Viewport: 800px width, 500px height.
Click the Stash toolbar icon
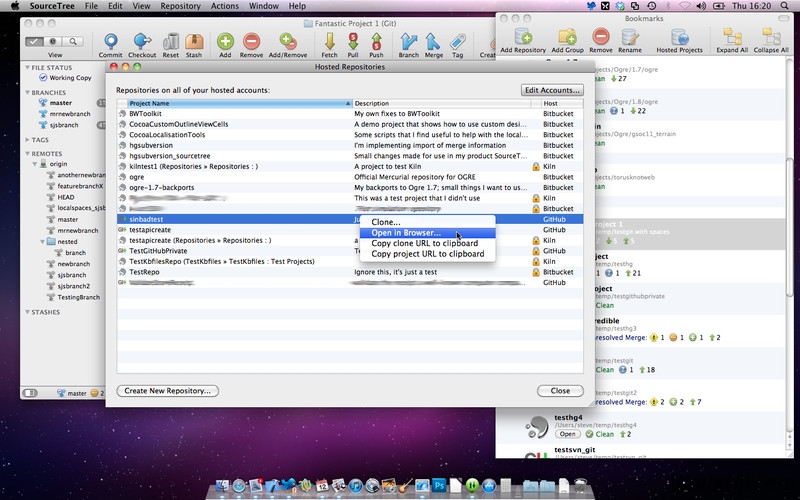click(195, 43)
